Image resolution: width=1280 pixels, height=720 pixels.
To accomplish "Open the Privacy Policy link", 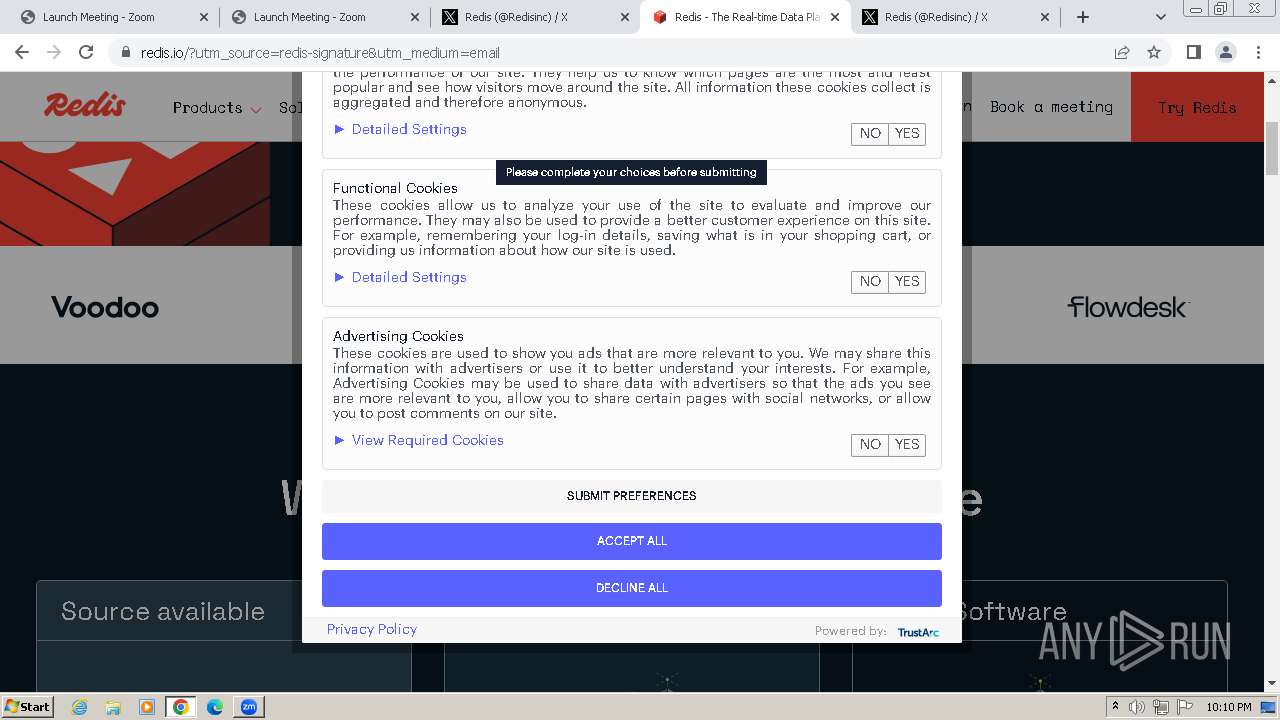I will click(372, 629).
